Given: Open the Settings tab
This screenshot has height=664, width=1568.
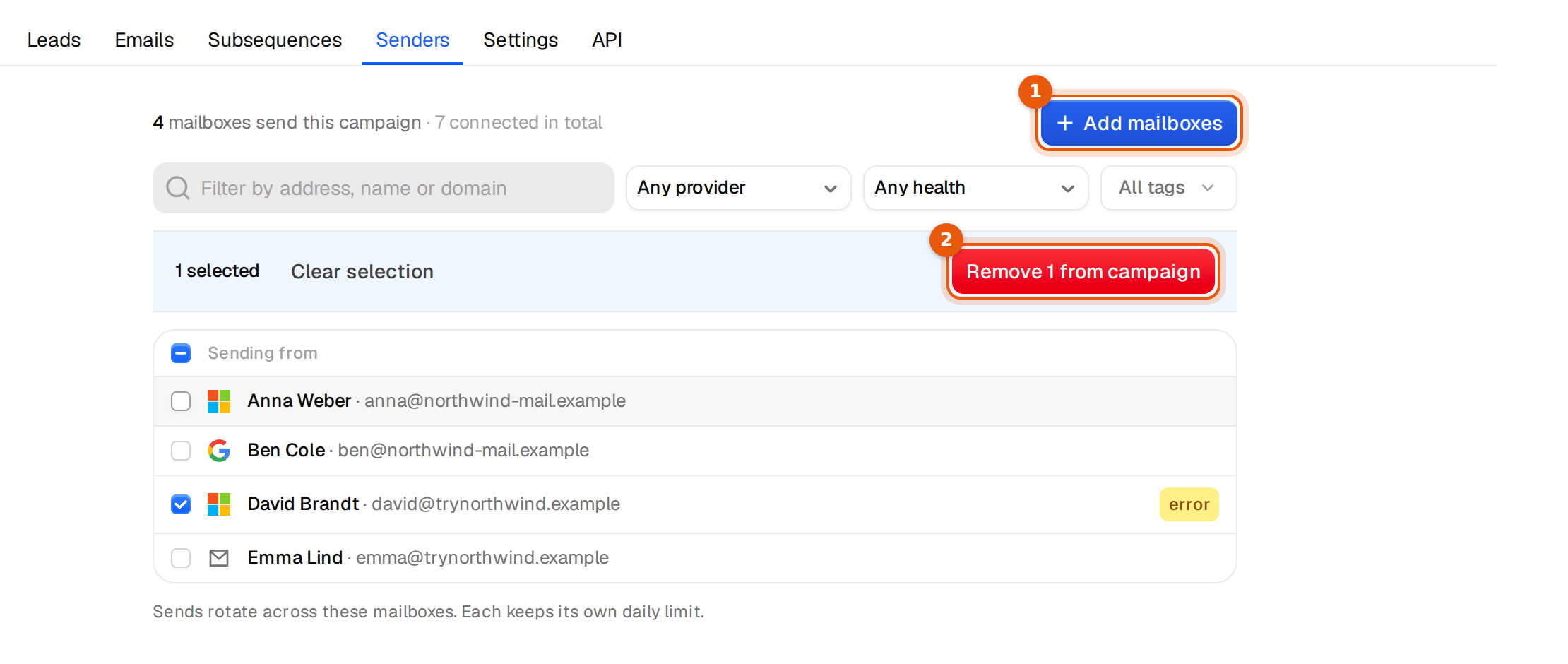Looking at the screenshot, I should point(521,40).
